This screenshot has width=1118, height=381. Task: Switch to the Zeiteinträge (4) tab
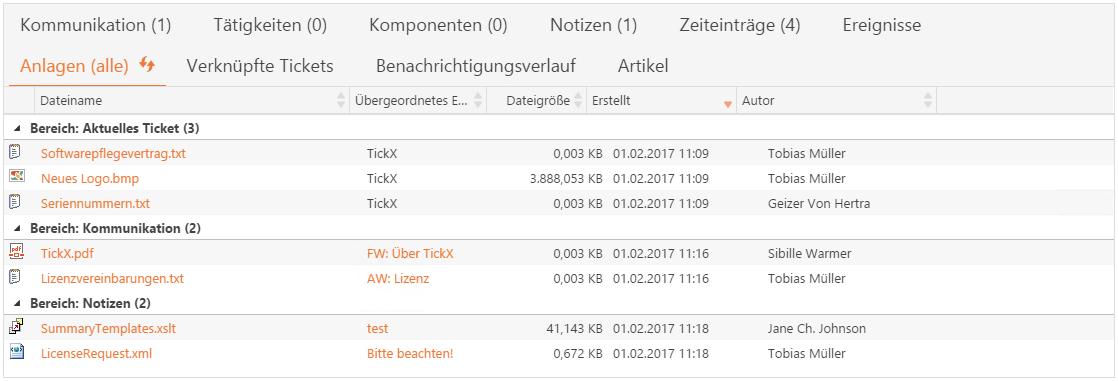tap(740, 26)
